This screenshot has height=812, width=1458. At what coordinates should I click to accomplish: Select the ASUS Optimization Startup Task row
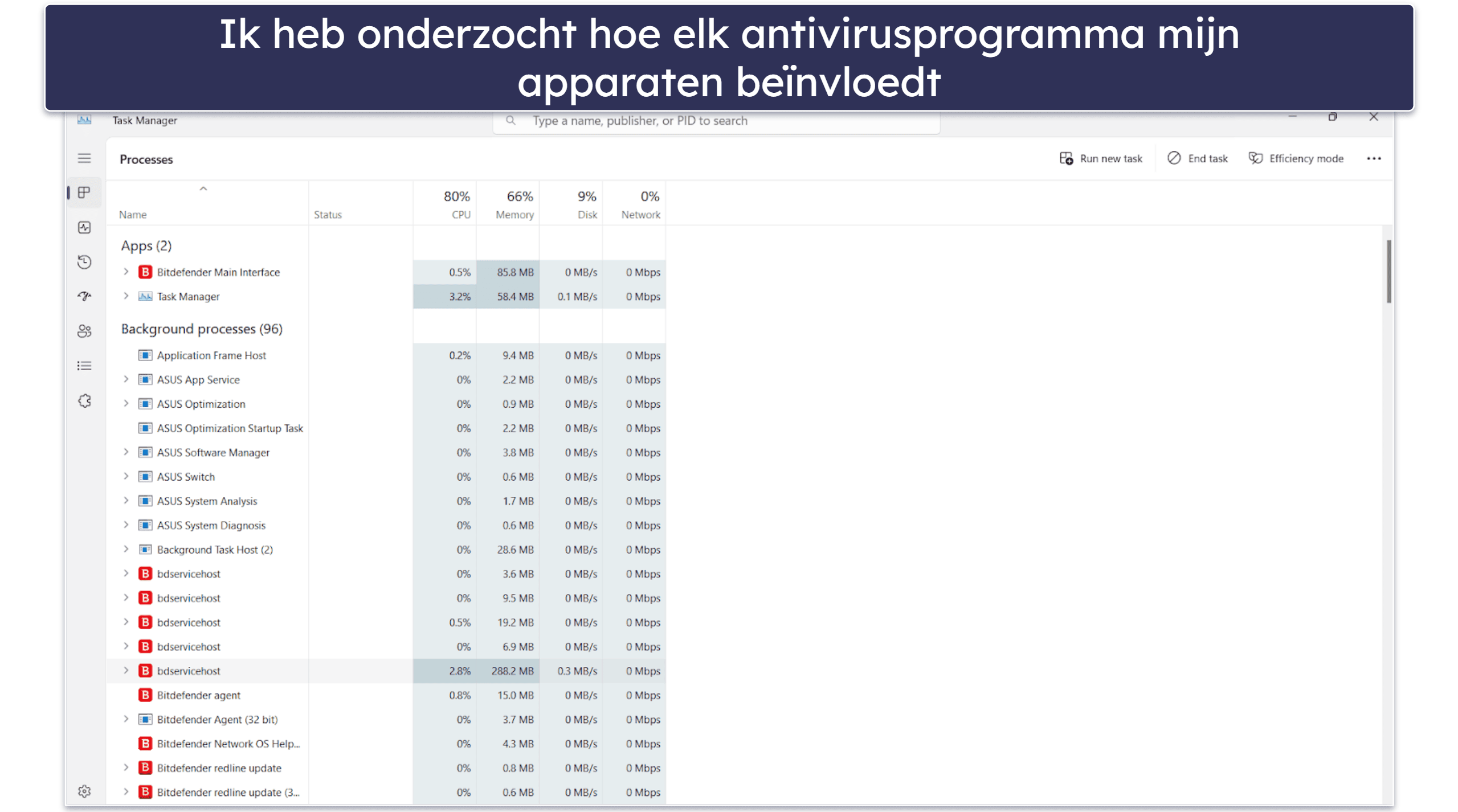[386, 428]
